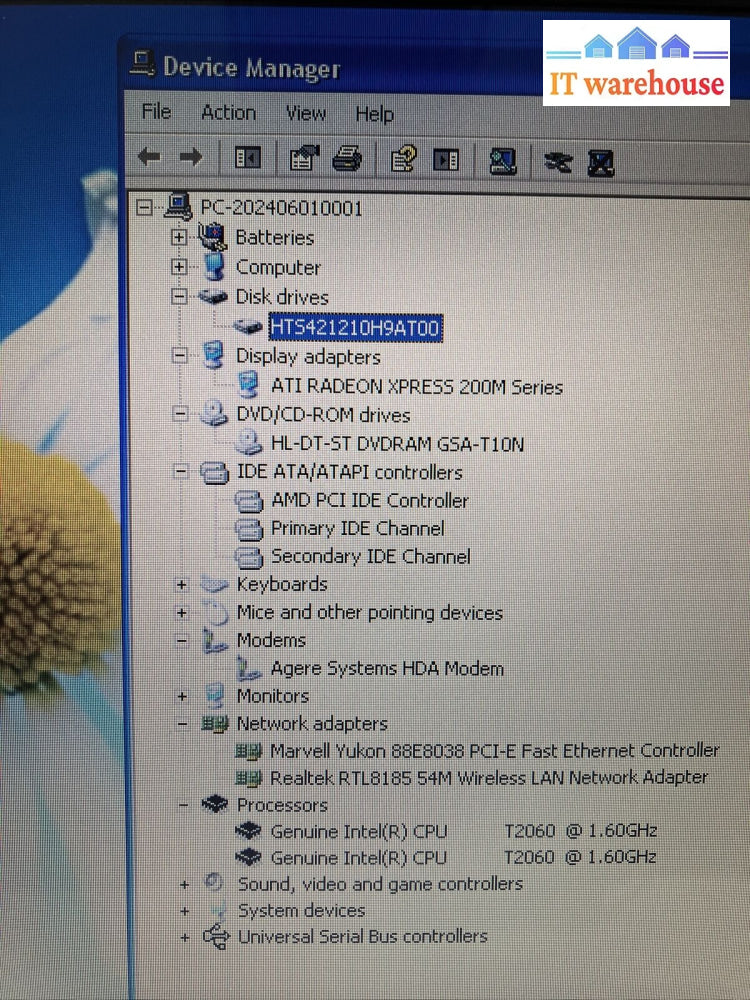Image resolution: width=750 pixels, height=1000 pixels.
Task: Click the Disk drives category icon
Action: (213, 297)
